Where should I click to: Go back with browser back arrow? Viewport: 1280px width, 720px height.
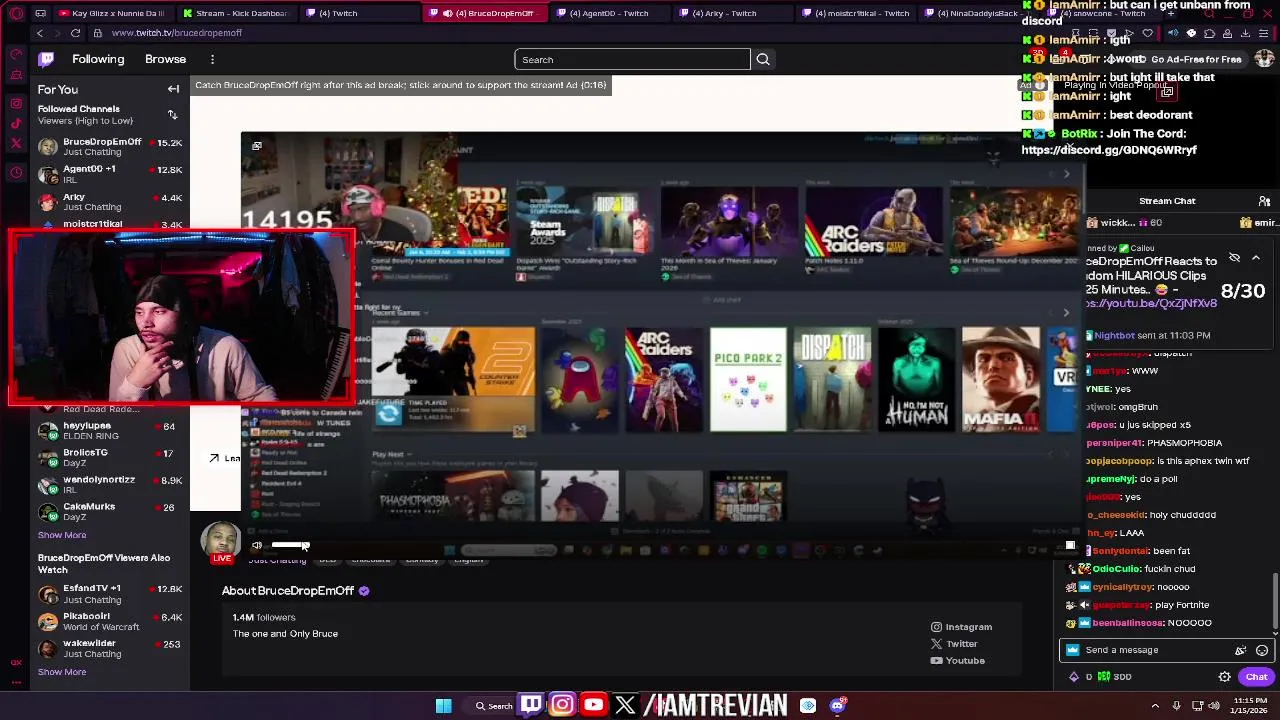tap(40, 33)
